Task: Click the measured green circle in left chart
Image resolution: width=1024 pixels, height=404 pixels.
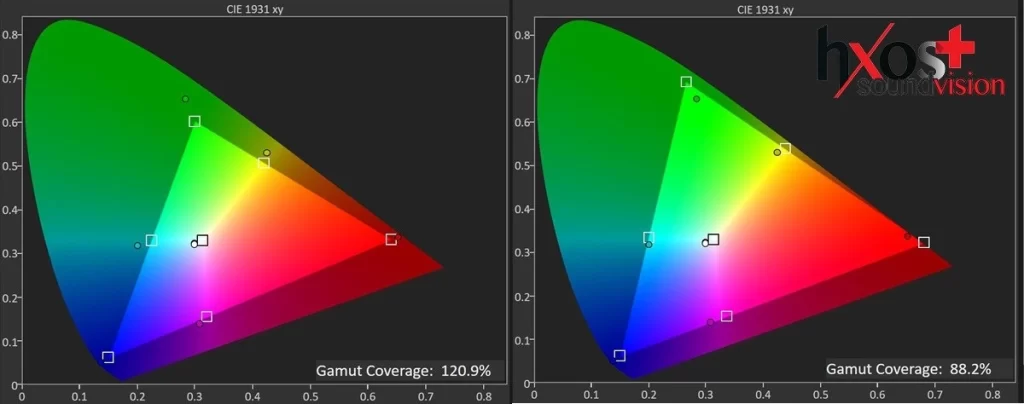Action: (185, 99)
